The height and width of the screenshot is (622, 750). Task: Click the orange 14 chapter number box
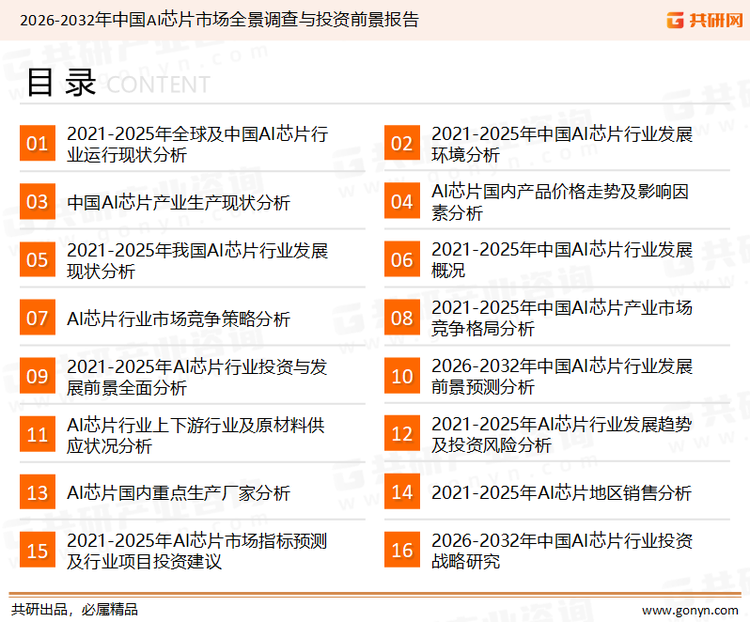tap(402, 492)
